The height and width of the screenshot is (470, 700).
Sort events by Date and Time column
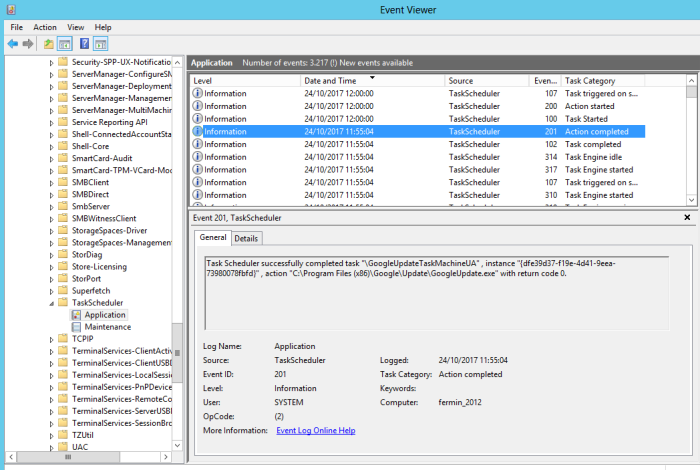372,81
